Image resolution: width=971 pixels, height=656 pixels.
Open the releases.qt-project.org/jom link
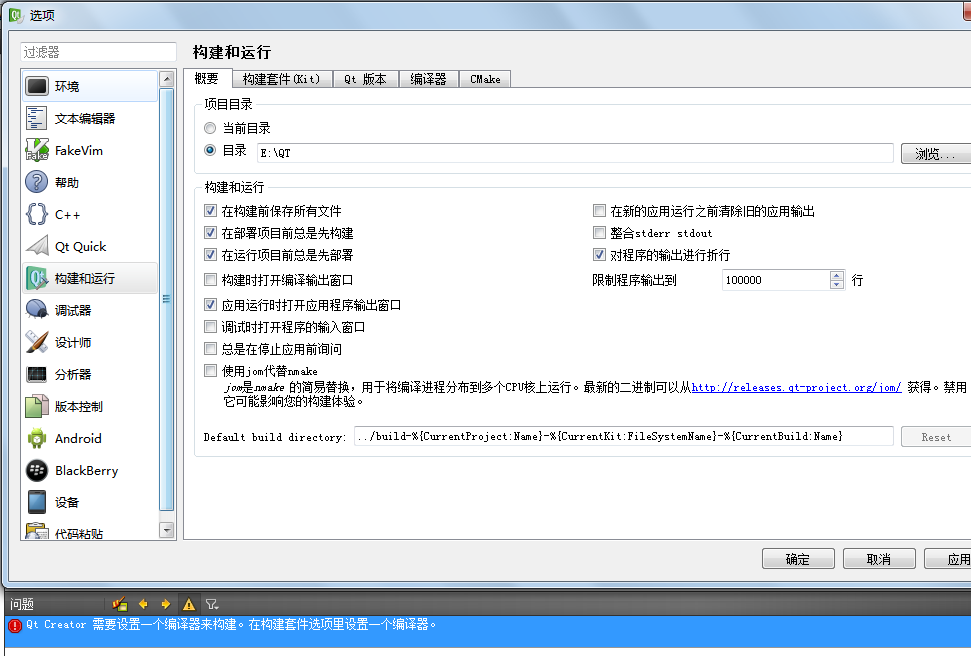click(796, 387)
